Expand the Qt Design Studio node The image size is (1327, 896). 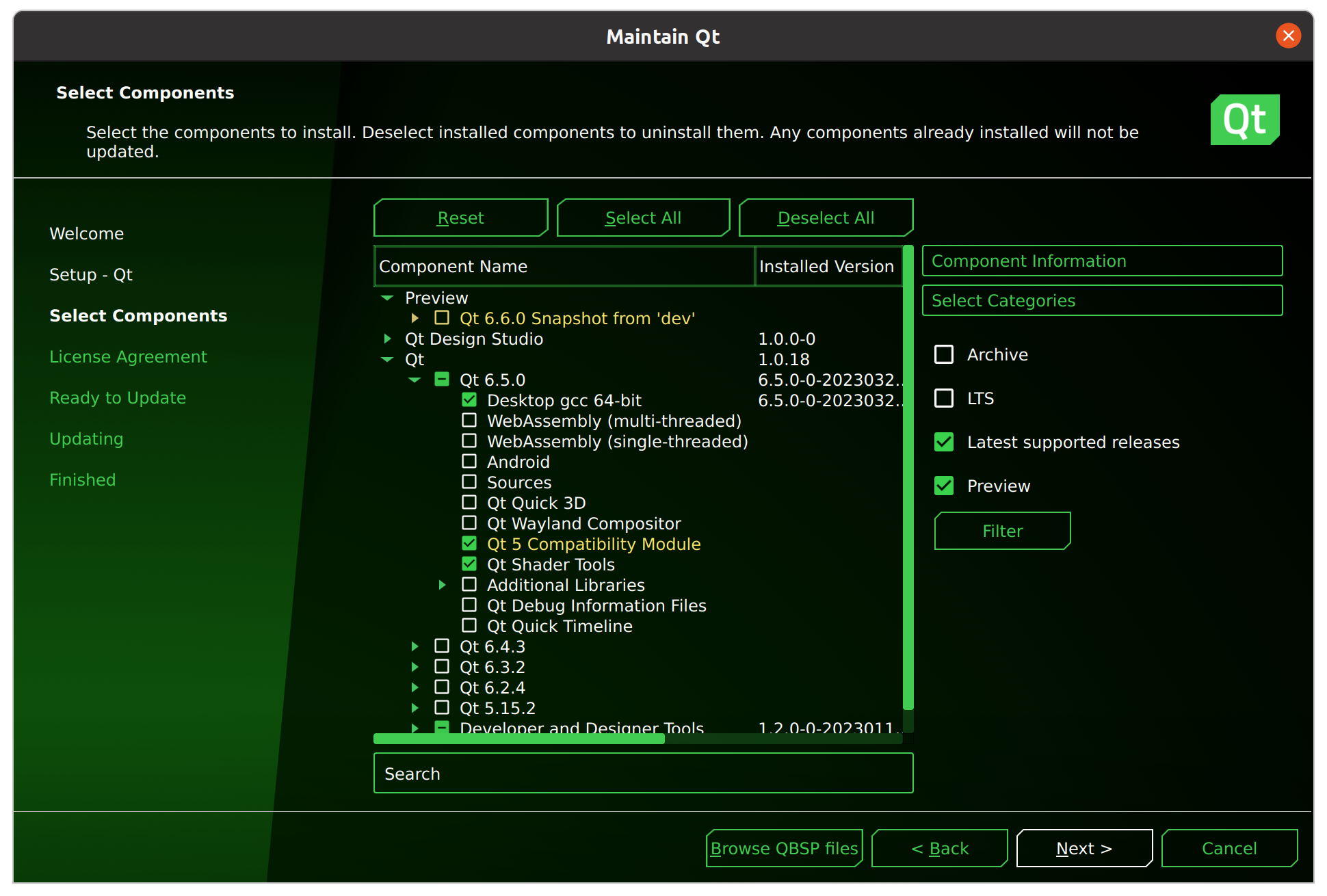[x=387, y=339]
